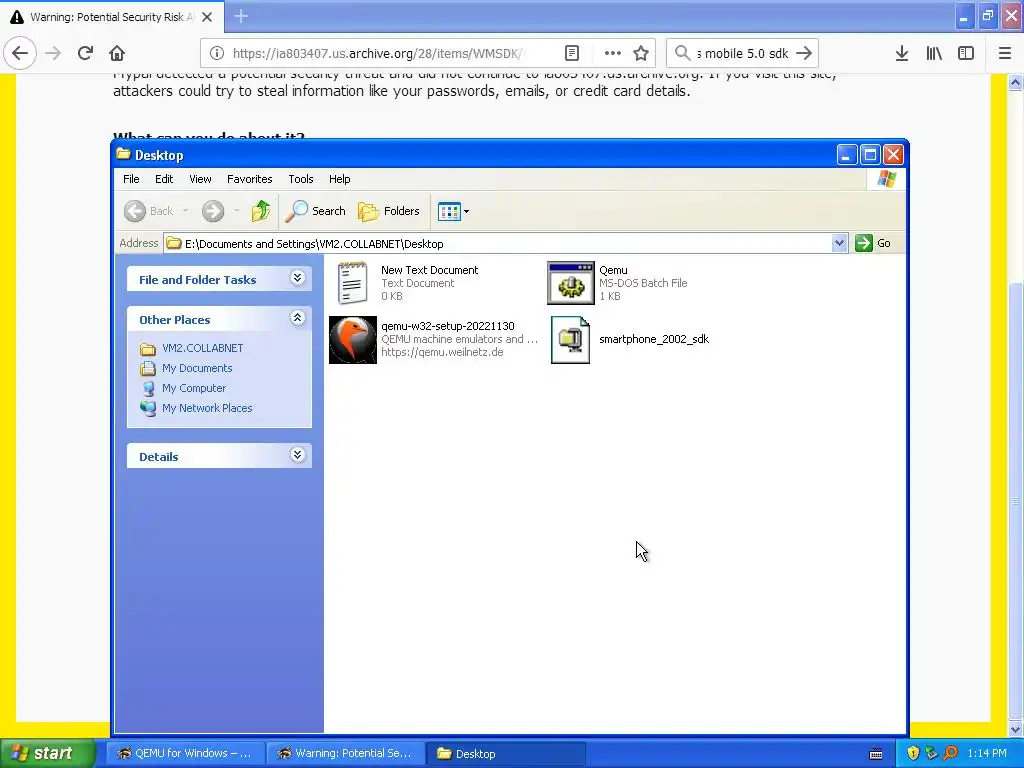Viewport: 1024px width, 768px height.
Task: Click the Explorer Forward button
Action: pyautogui.click(x=213, y=211)
